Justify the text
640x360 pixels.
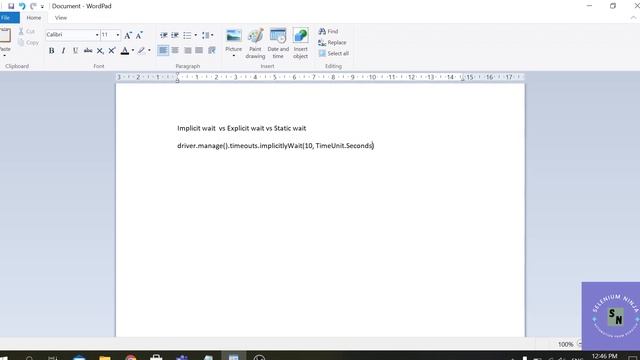[x=199, y=50]
